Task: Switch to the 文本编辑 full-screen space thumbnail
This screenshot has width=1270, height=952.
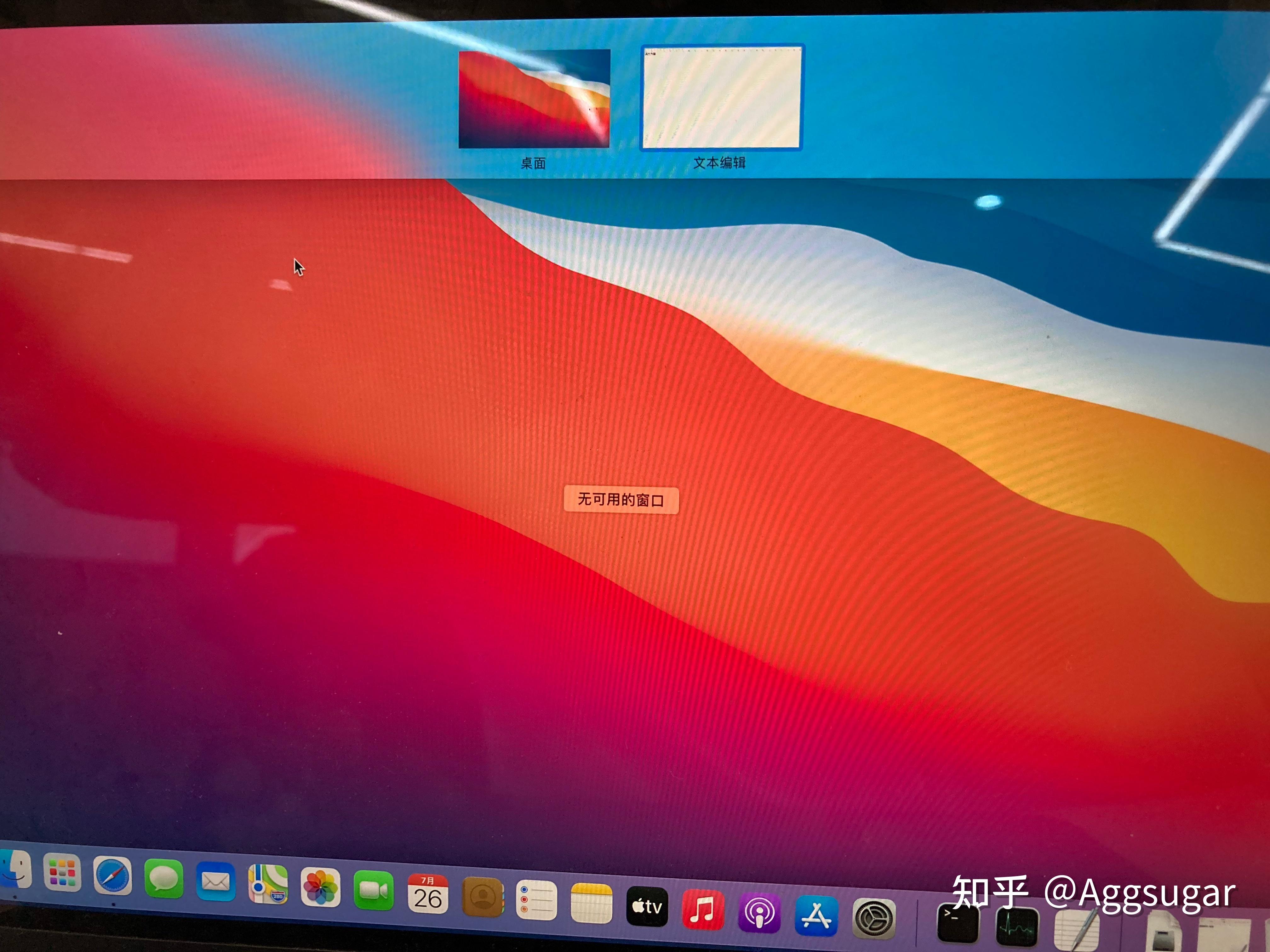Action: pos(722,98)
